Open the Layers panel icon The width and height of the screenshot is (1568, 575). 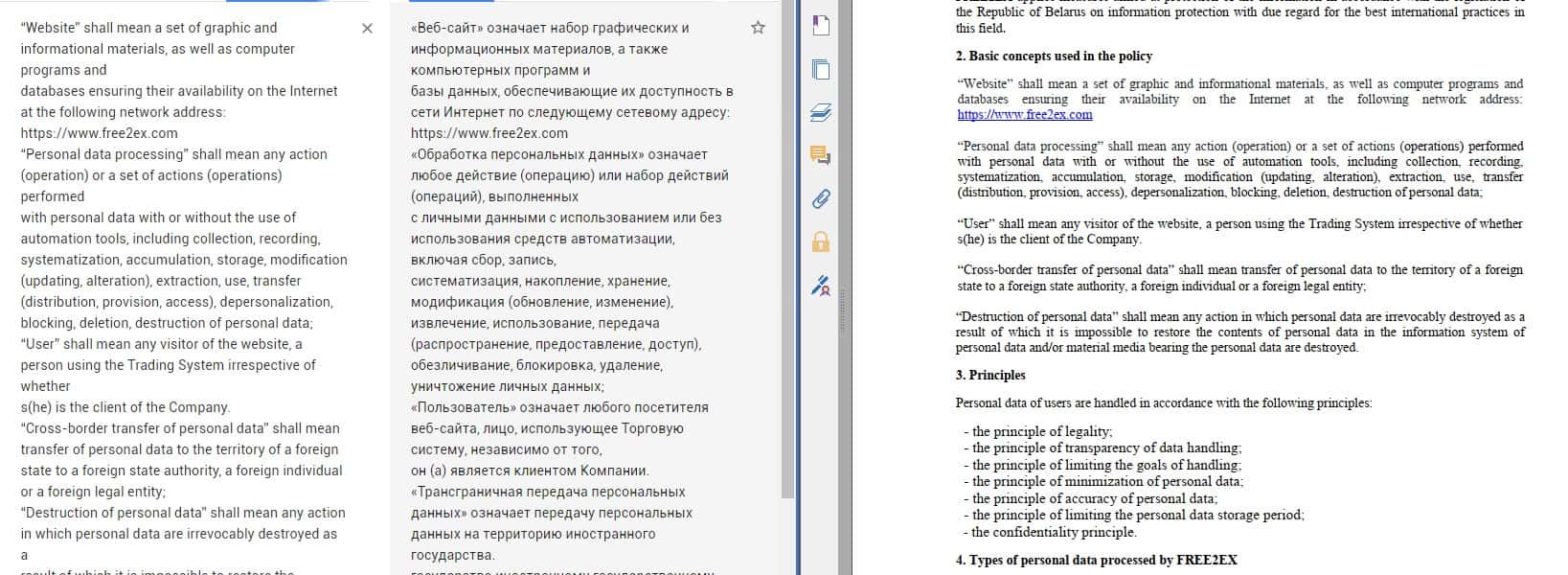[820, 113]
